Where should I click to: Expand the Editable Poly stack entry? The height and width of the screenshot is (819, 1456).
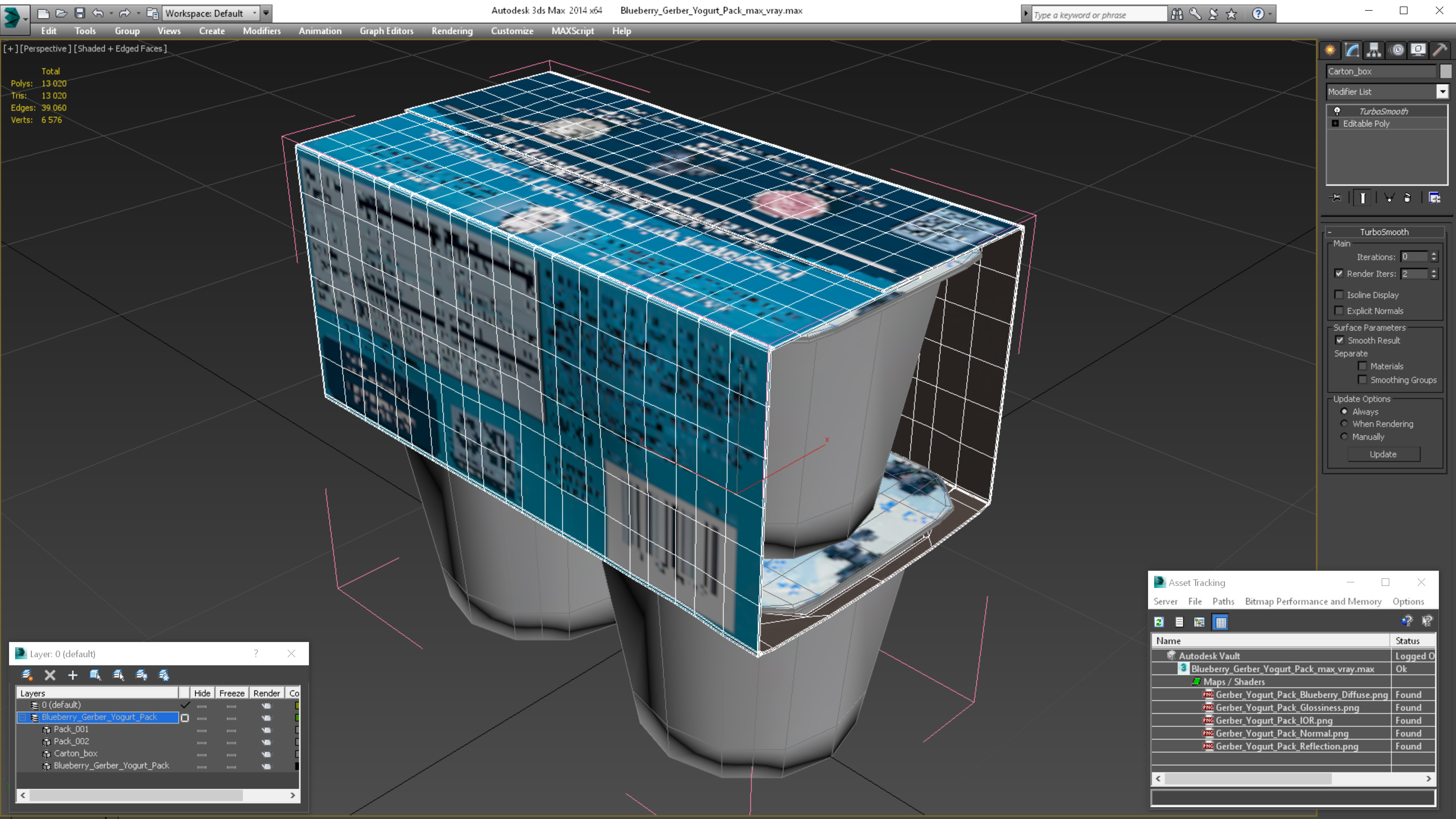point(1335,123)
